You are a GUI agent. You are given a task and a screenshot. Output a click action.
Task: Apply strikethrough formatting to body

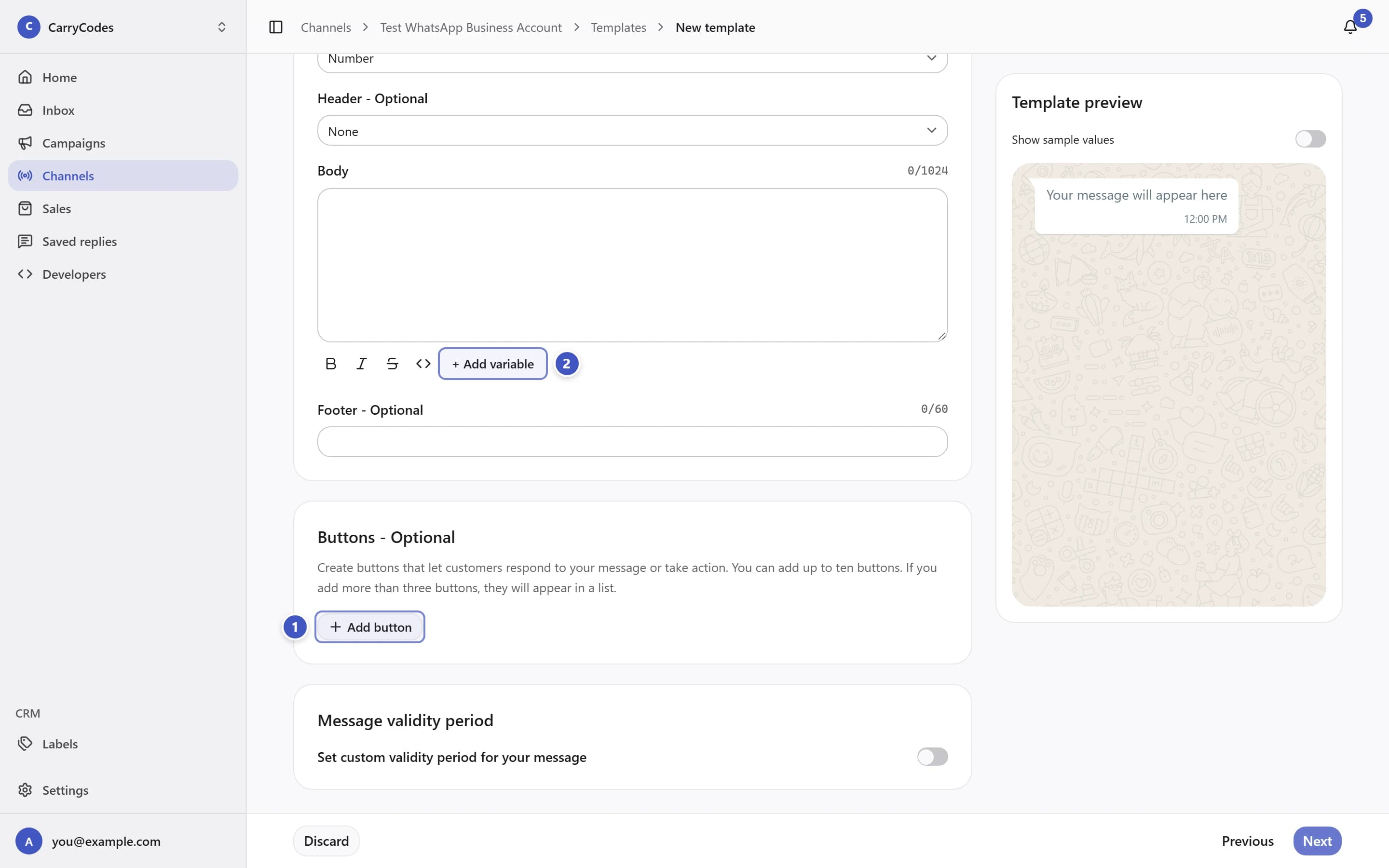(393, 364)
